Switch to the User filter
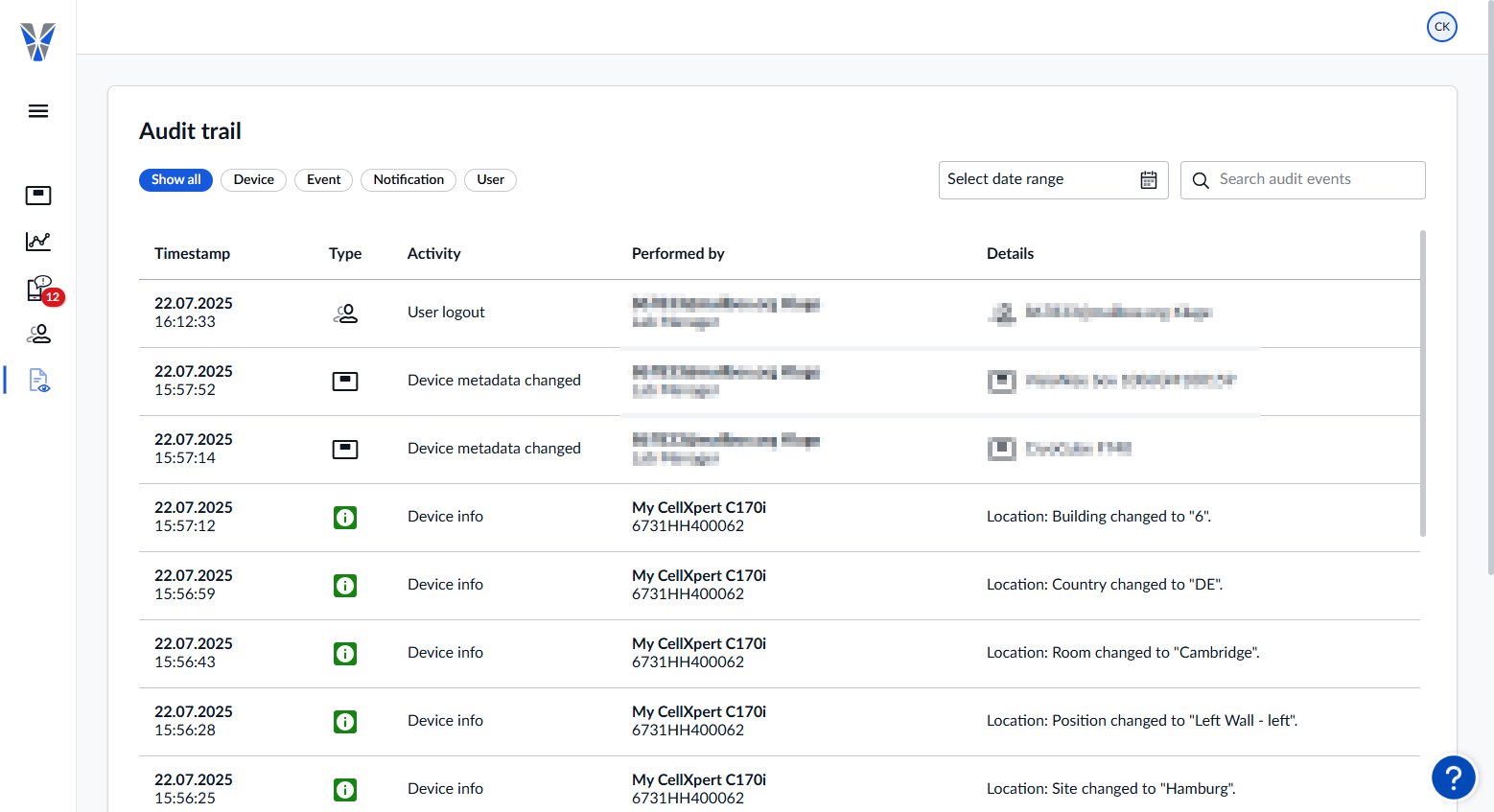 coord(490,179)
